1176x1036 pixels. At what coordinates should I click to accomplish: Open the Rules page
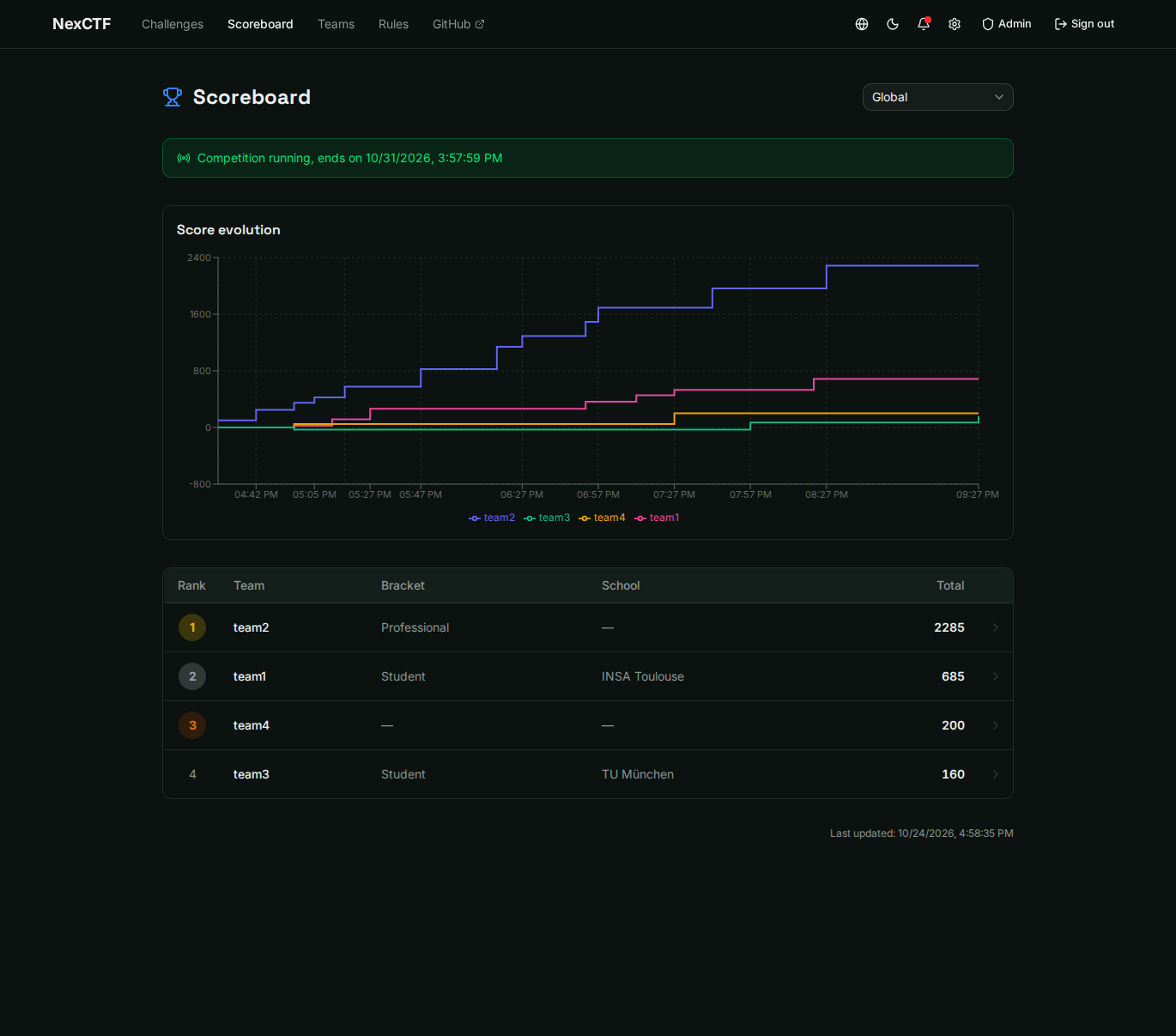tap(393, 24)
